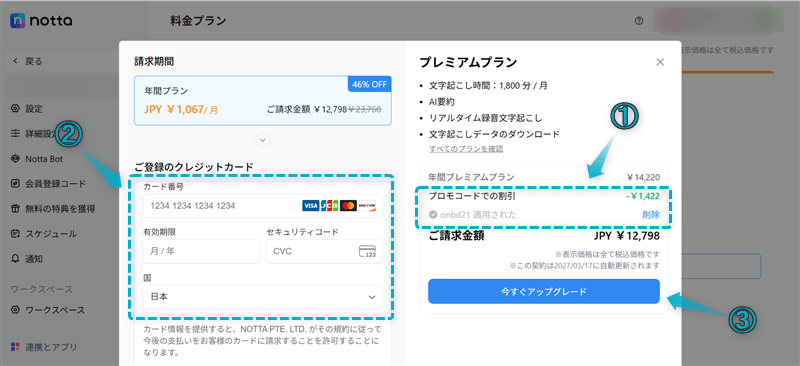The width and height of the screenshot is (800, 366).
Task: Click the total JPY ￥12,798 amount
Action: click(x=627, y=236)
